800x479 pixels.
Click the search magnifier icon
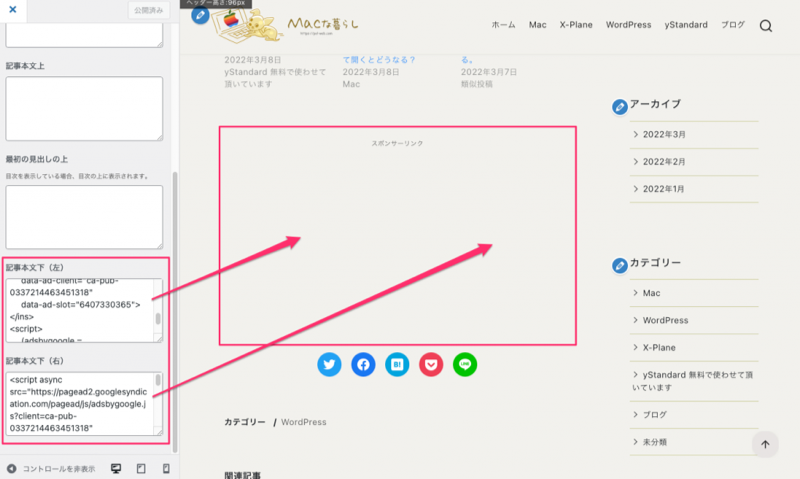[x=765, y=26]
